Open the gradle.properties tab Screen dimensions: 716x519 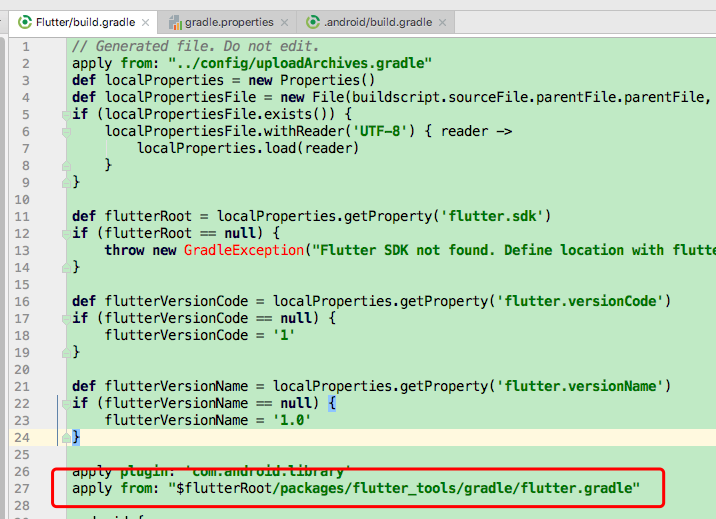coord(229,22)
